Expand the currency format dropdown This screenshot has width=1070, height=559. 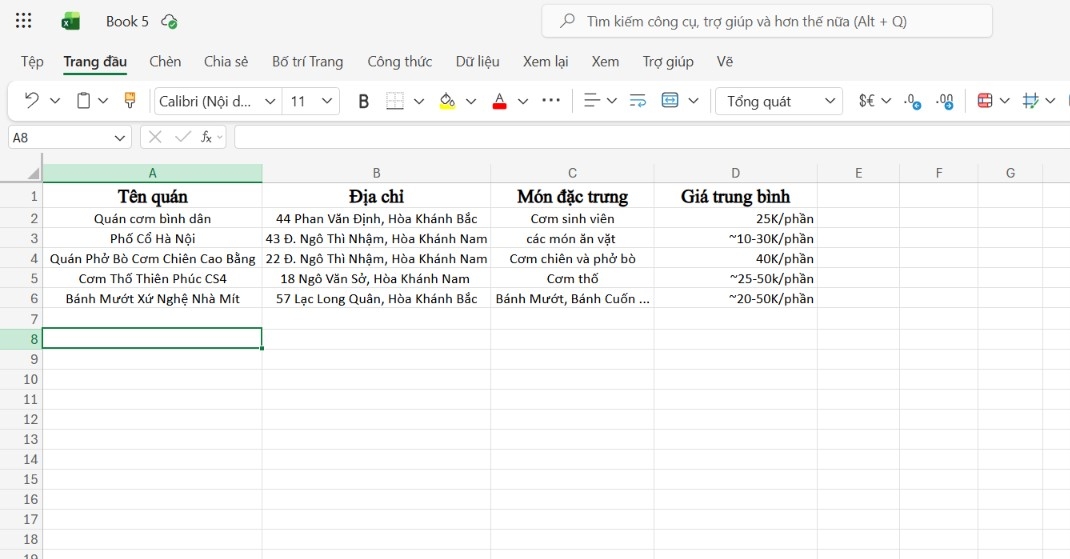coord(886,101)
